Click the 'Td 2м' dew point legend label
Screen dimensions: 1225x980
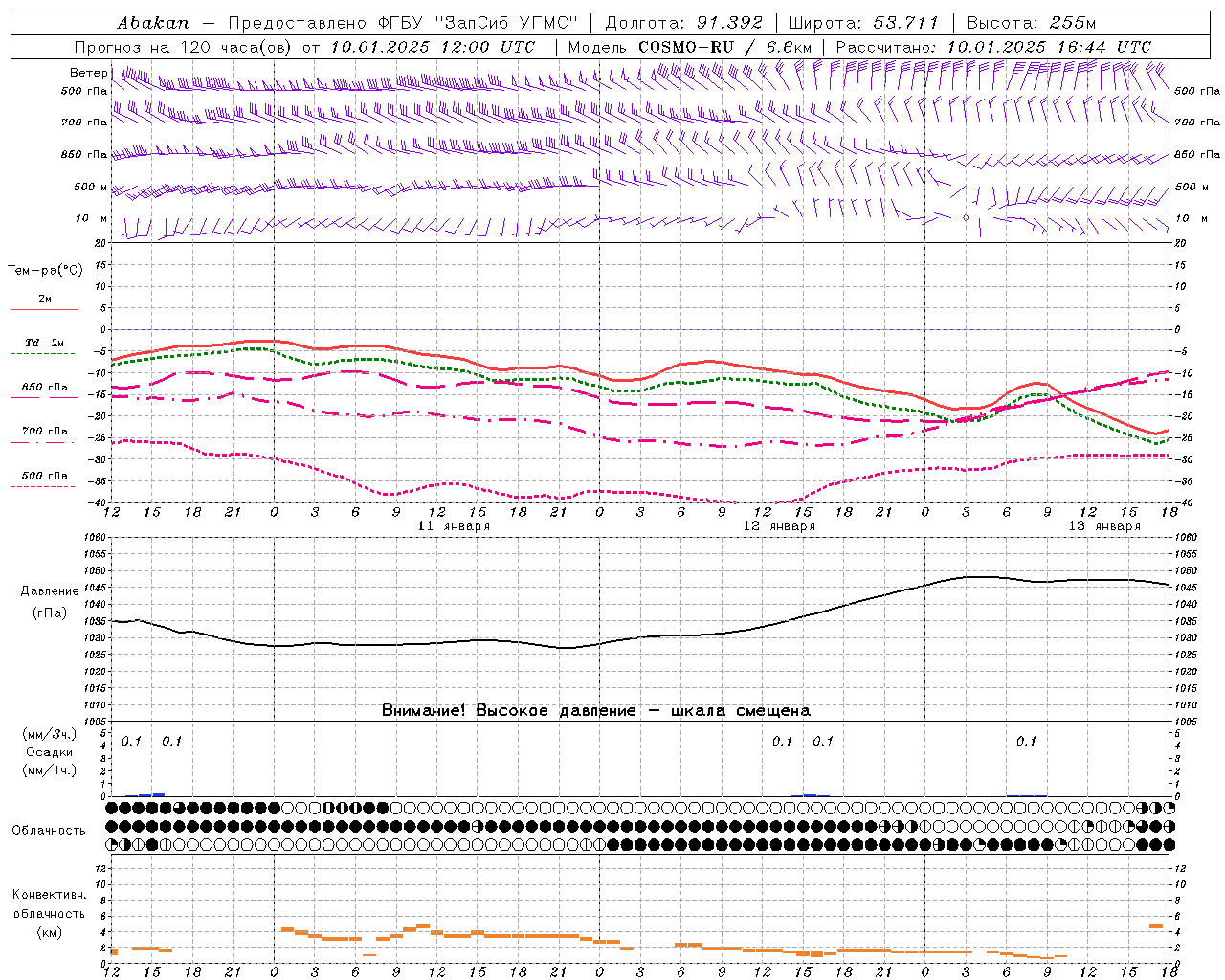pos(45,343)
